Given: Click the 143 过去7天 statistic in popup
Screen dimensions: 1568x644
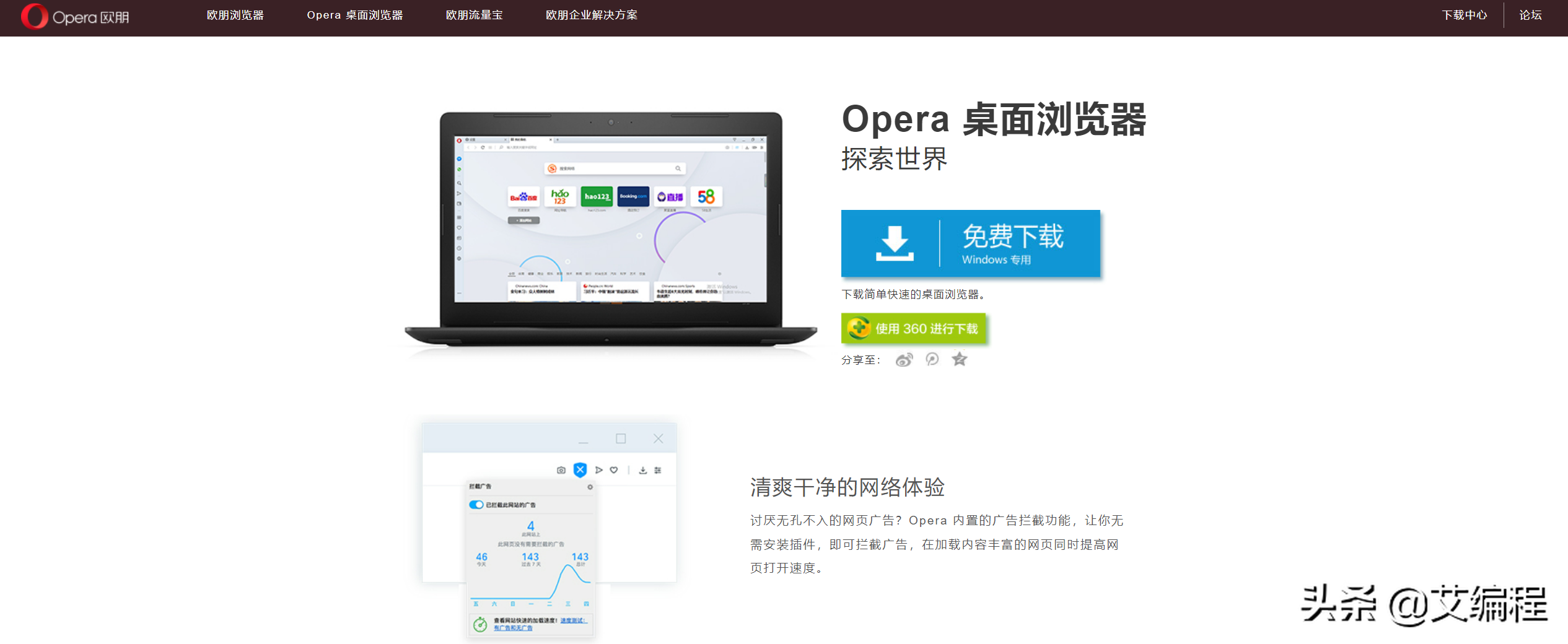Looking at the screenshot, I should click(531, 559).
